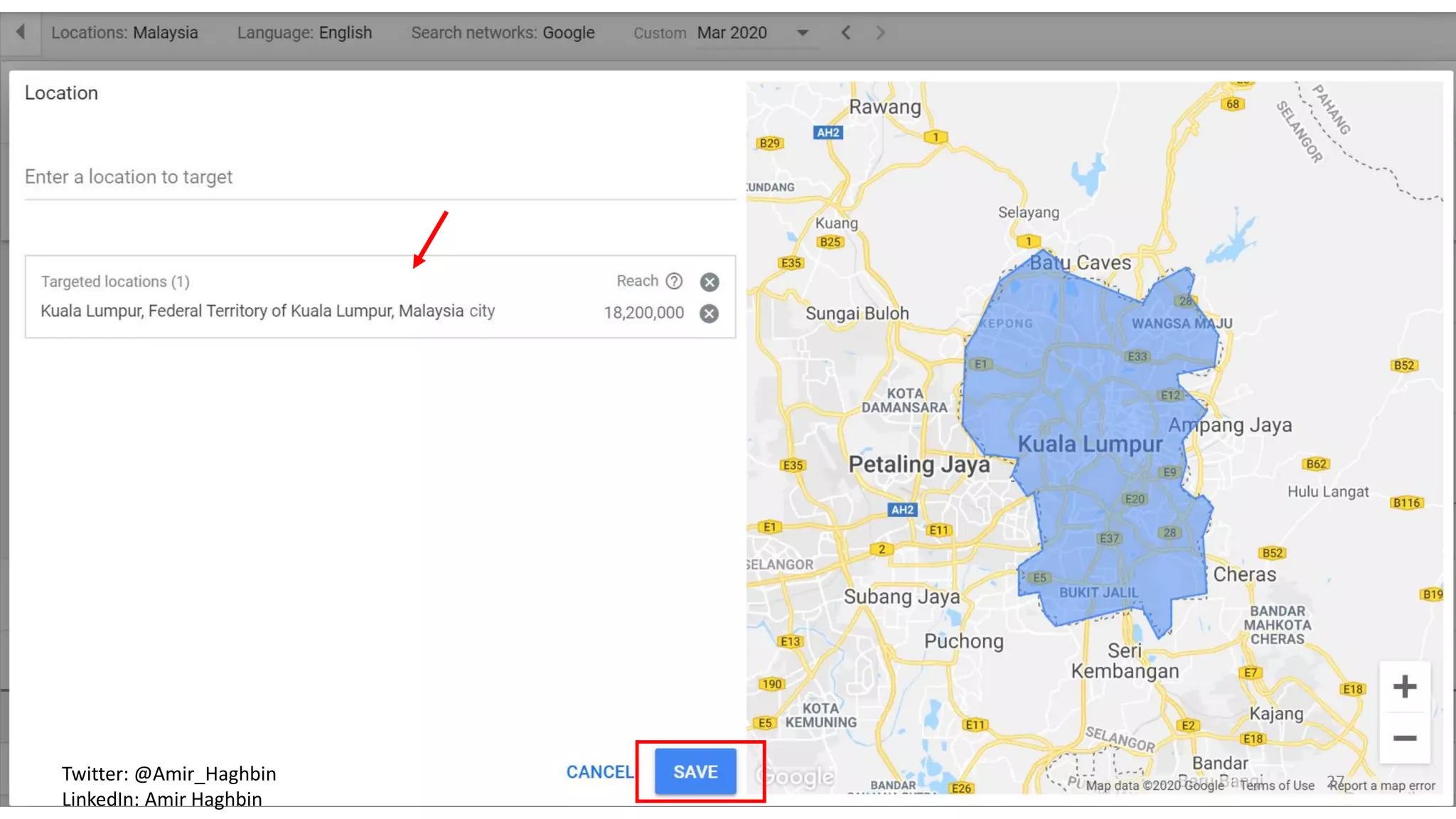Remove all targeted locations with top X
The width and height of the screenshot is (1456, 819).
tap(709, 282)
